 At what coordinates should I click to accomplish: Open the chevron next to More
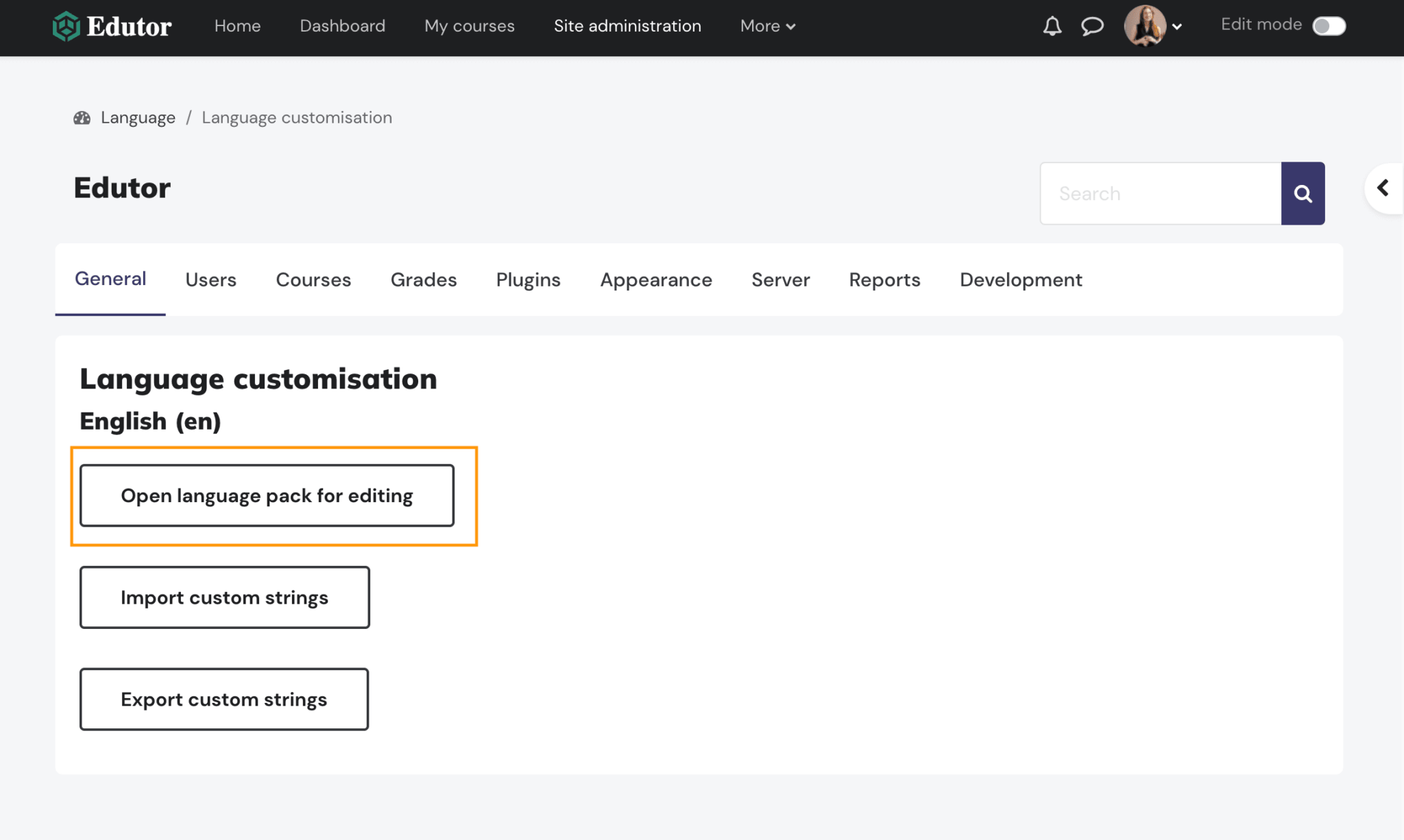coord(790,27)
